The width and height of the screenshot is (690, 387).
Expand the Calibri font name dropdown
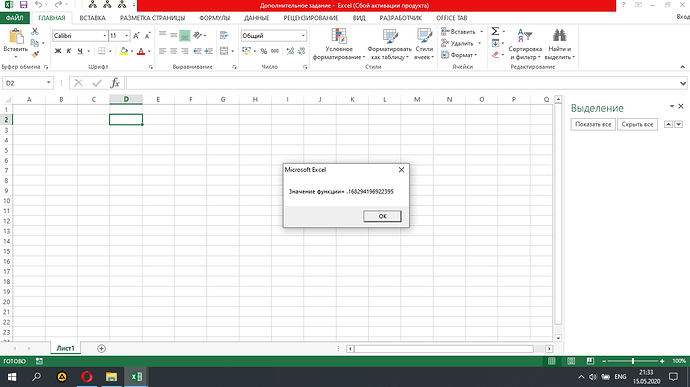[x=105, y=36]
